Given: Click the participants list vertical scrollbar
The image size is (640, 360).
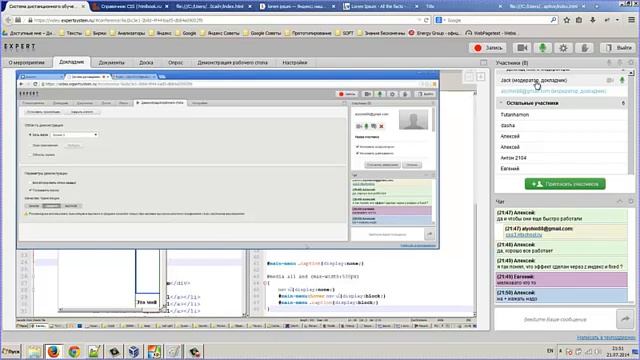Looking at the screenshot, I should pos(631,122).
